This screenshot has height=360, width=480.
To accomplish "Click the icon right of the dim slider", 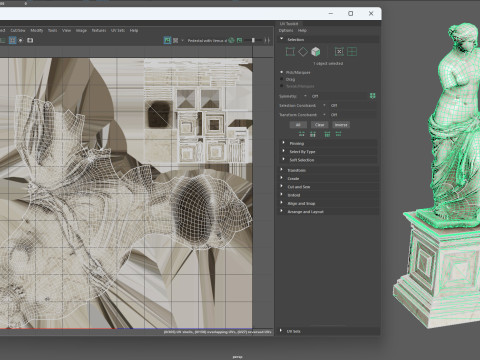I will pos(267,40).
